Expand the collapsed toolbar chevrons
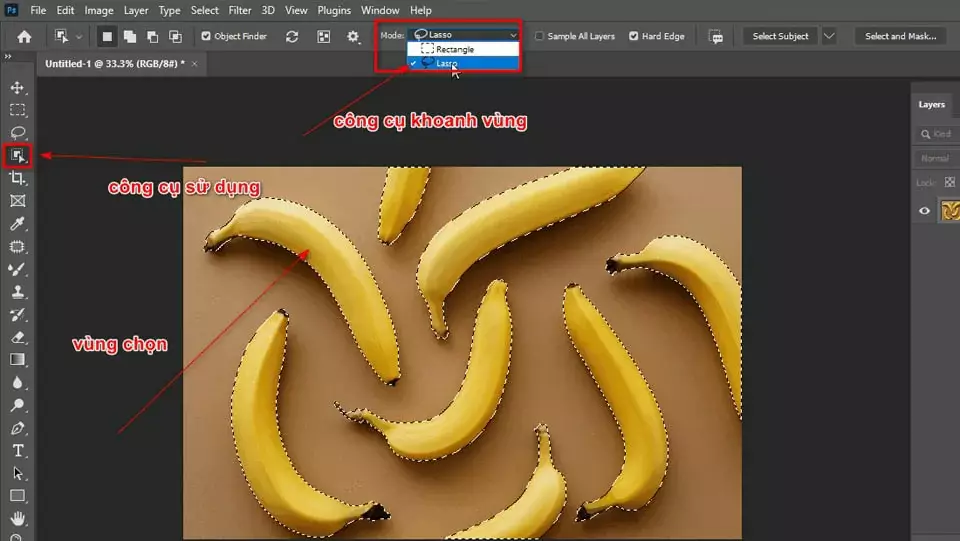 pos(8,56)
